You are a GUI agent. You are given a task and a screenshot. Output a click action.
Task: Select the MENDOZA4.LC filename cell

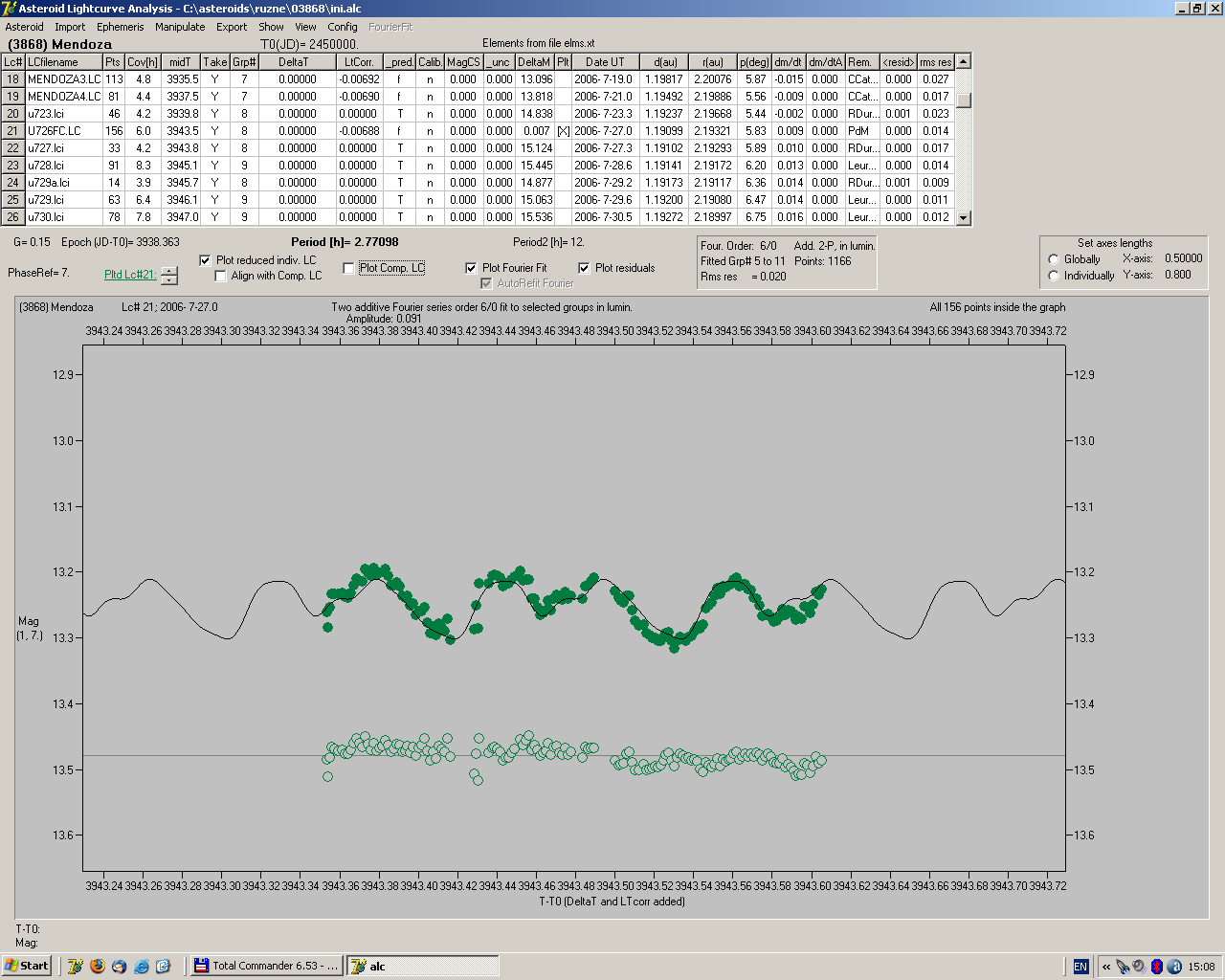tap(64, 97)
